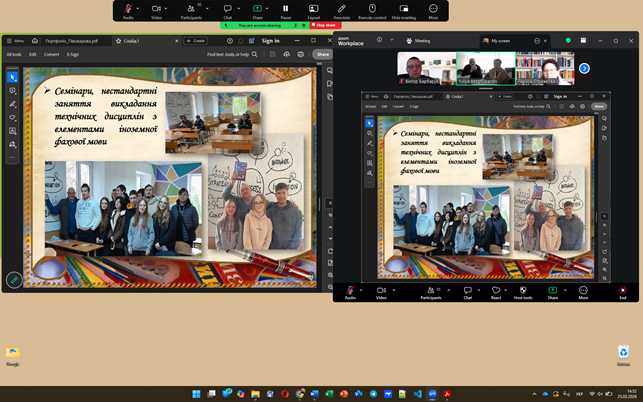Click the 'You are screen sharing' indicator
The height and width of the screenshot is (402, 643).
pyautogui.click(x=260, y=25)
